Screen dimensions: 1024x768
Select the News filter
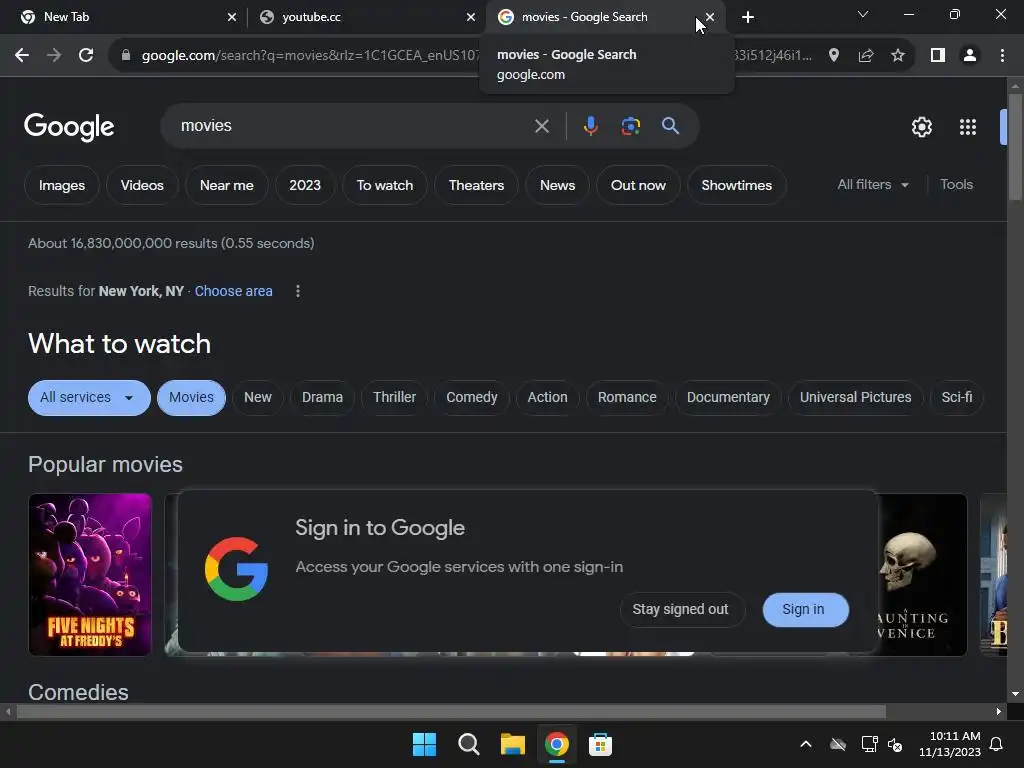pos(557,185)
